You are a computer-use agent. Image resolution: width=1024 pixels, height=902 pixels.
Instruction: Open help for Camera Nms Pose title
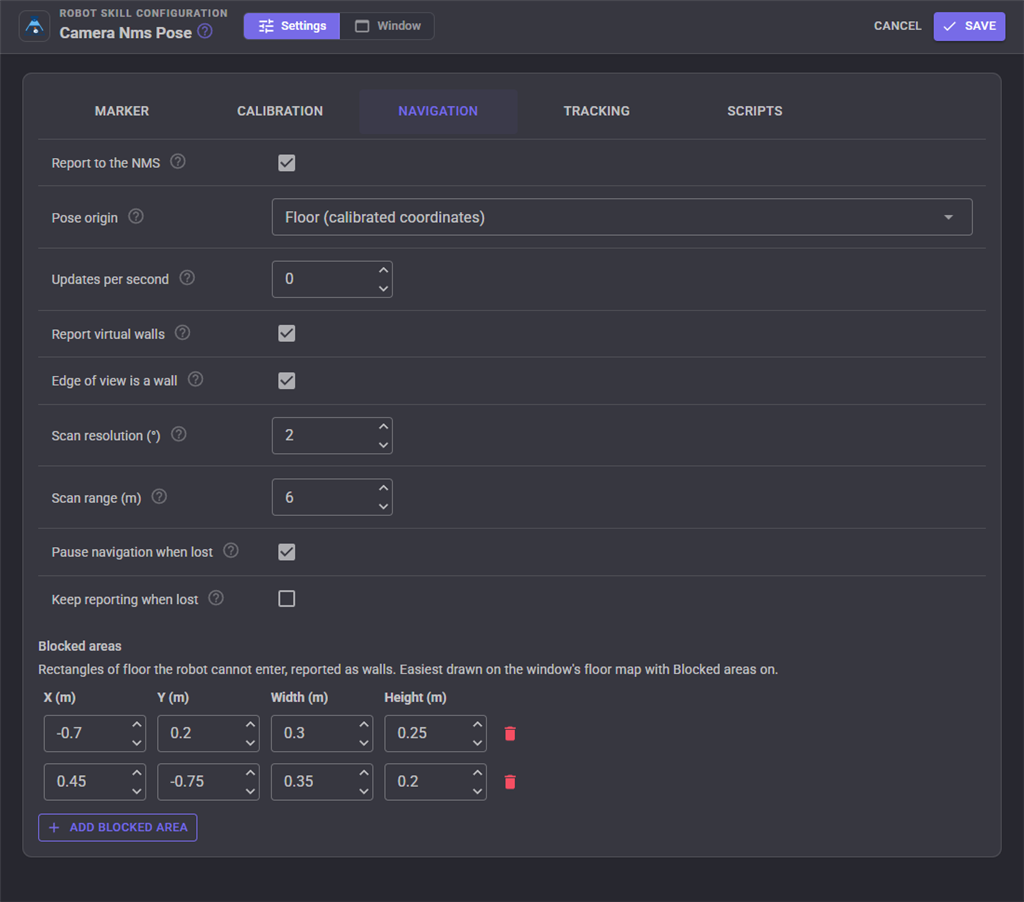(x=205, y=31)
